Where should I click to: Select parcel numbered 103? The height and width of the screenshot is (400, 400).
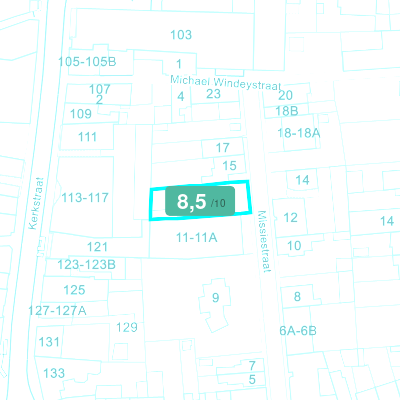181,35
